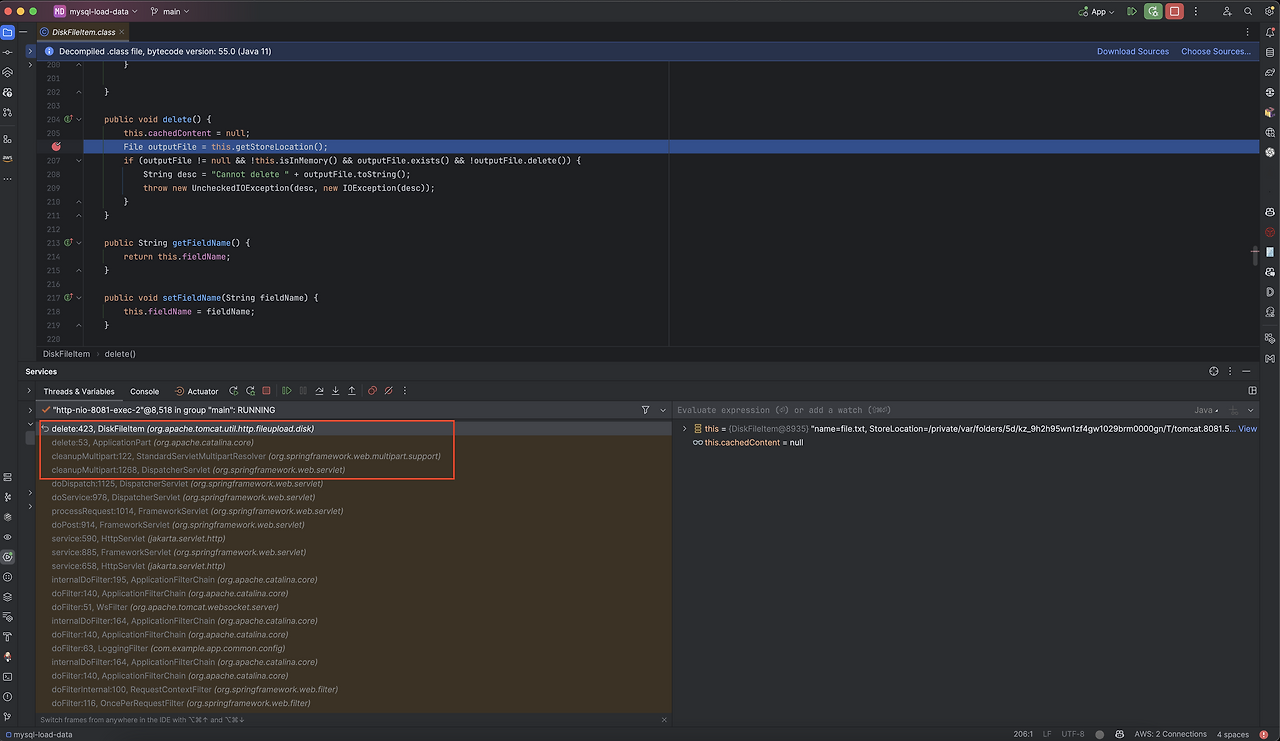Click the Download Sources link
1280x741 pixels.
pos(1132,51)
